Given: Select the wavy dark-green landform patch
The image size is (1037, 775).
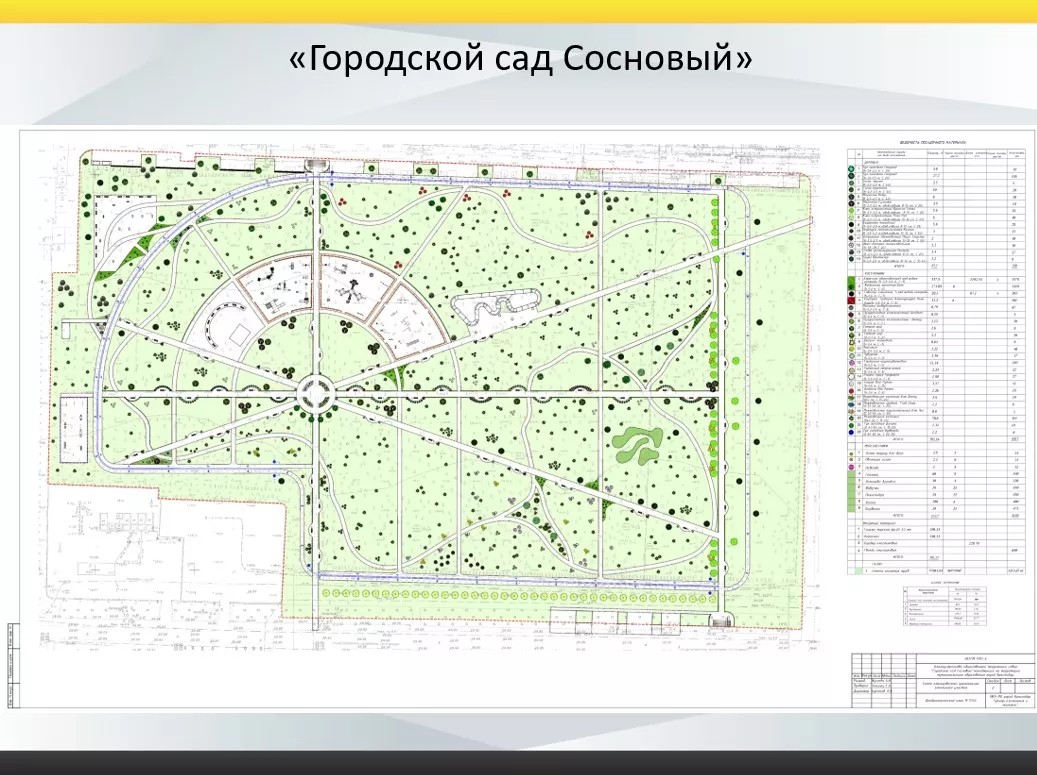Looking at the screenshot, I should (x=637, y=445).
